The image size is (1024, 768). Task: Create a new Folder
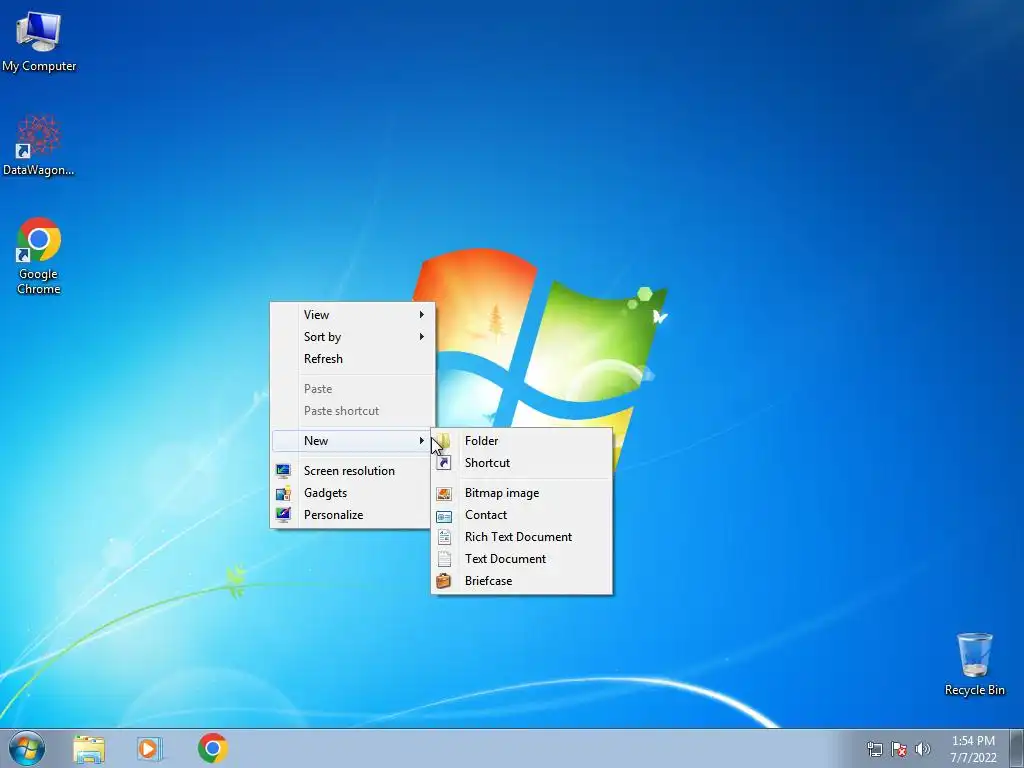(x=522, y=441)
